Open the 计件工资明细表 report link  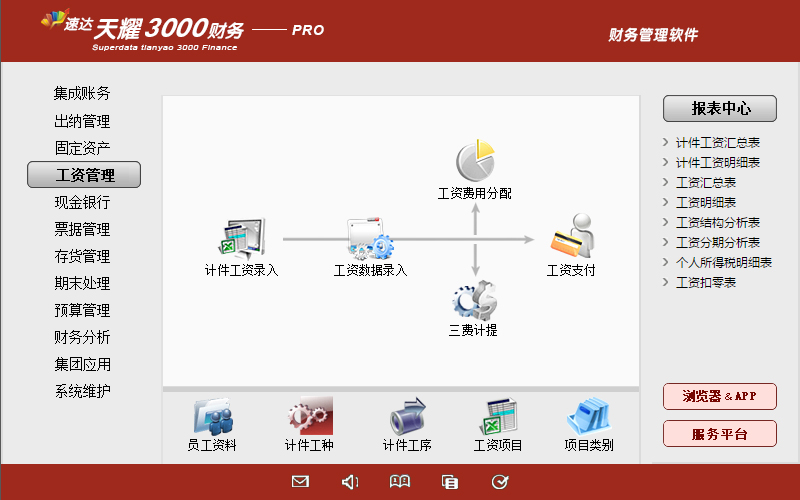718,163
